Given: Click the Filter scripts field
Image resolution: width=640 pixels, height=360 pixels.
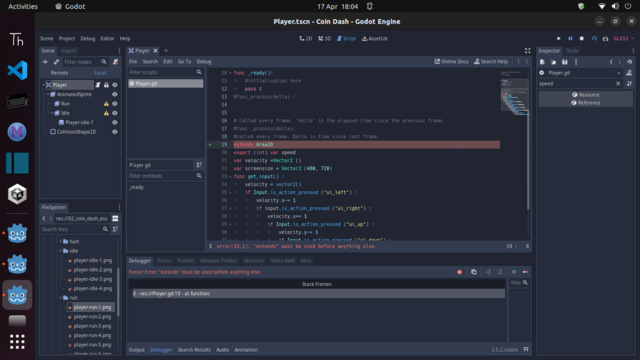Looking at the screenshot, I should pyautogui.click(x=165, y=72).
